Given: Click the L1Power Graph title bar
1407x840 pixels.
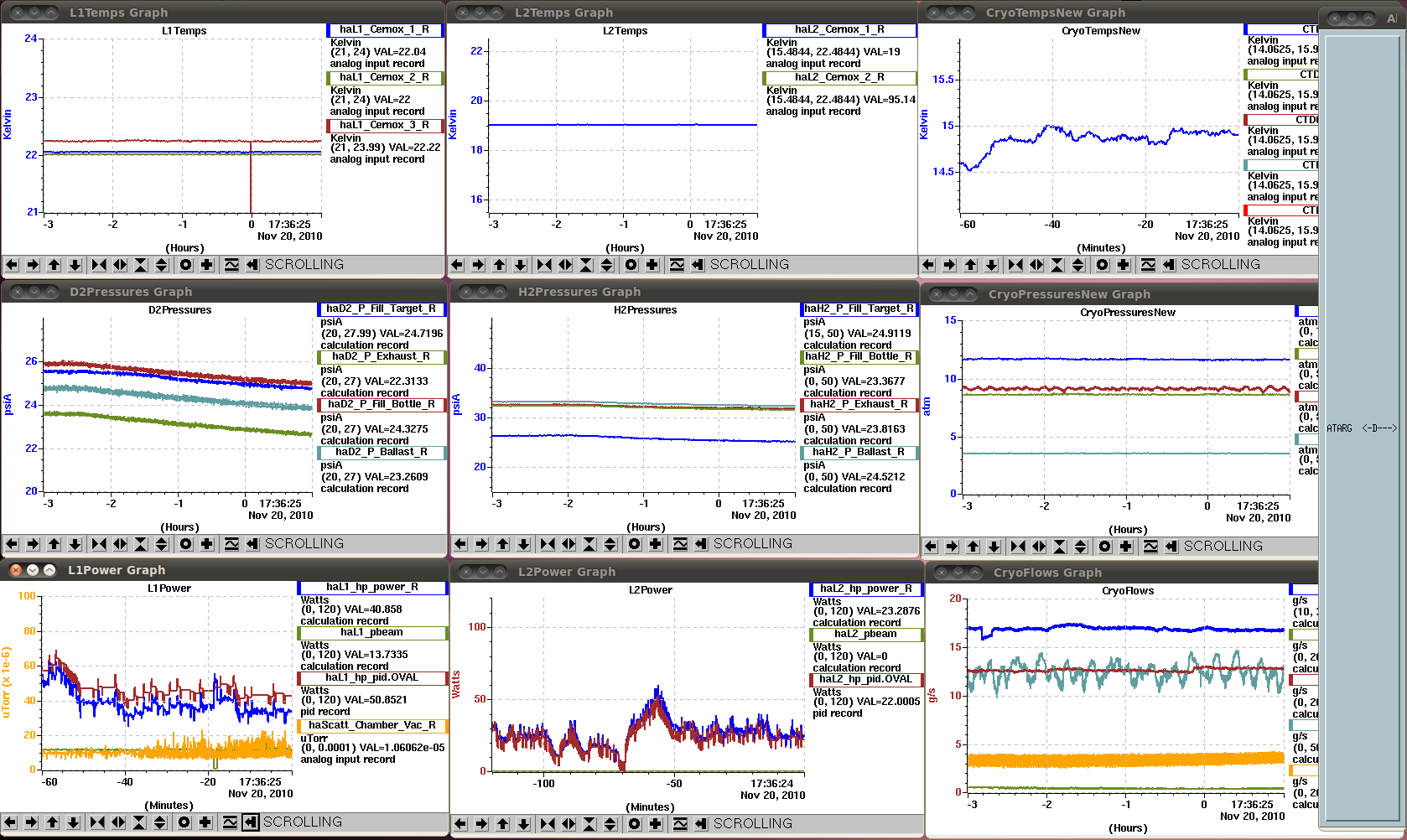Looking at the screenshot, I should click(x=224, y=570).
